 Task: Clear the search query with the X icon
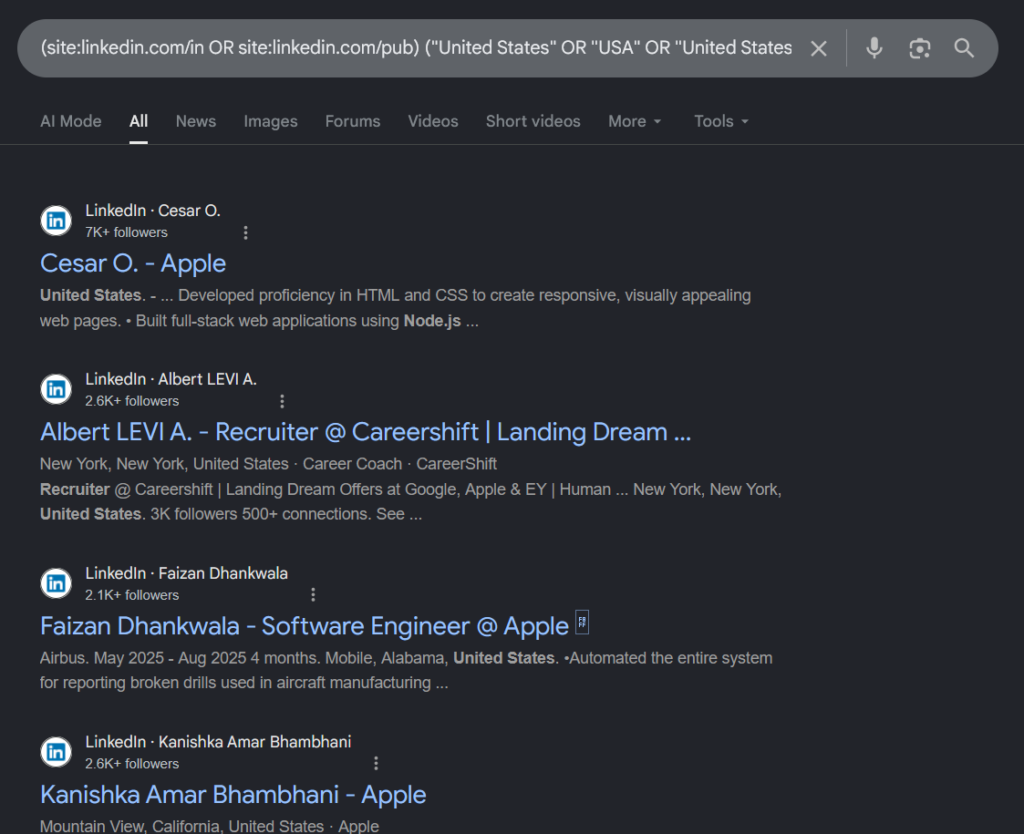point(818,48)
